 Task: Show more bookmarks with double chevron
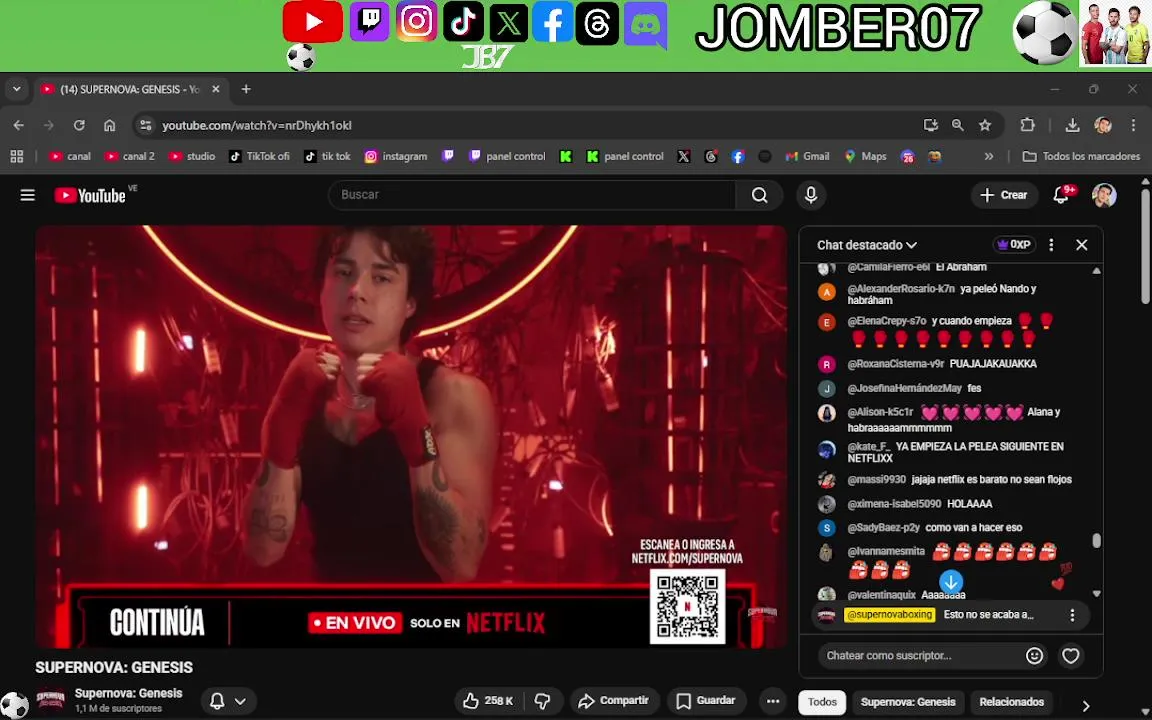(x=989, y=156)
